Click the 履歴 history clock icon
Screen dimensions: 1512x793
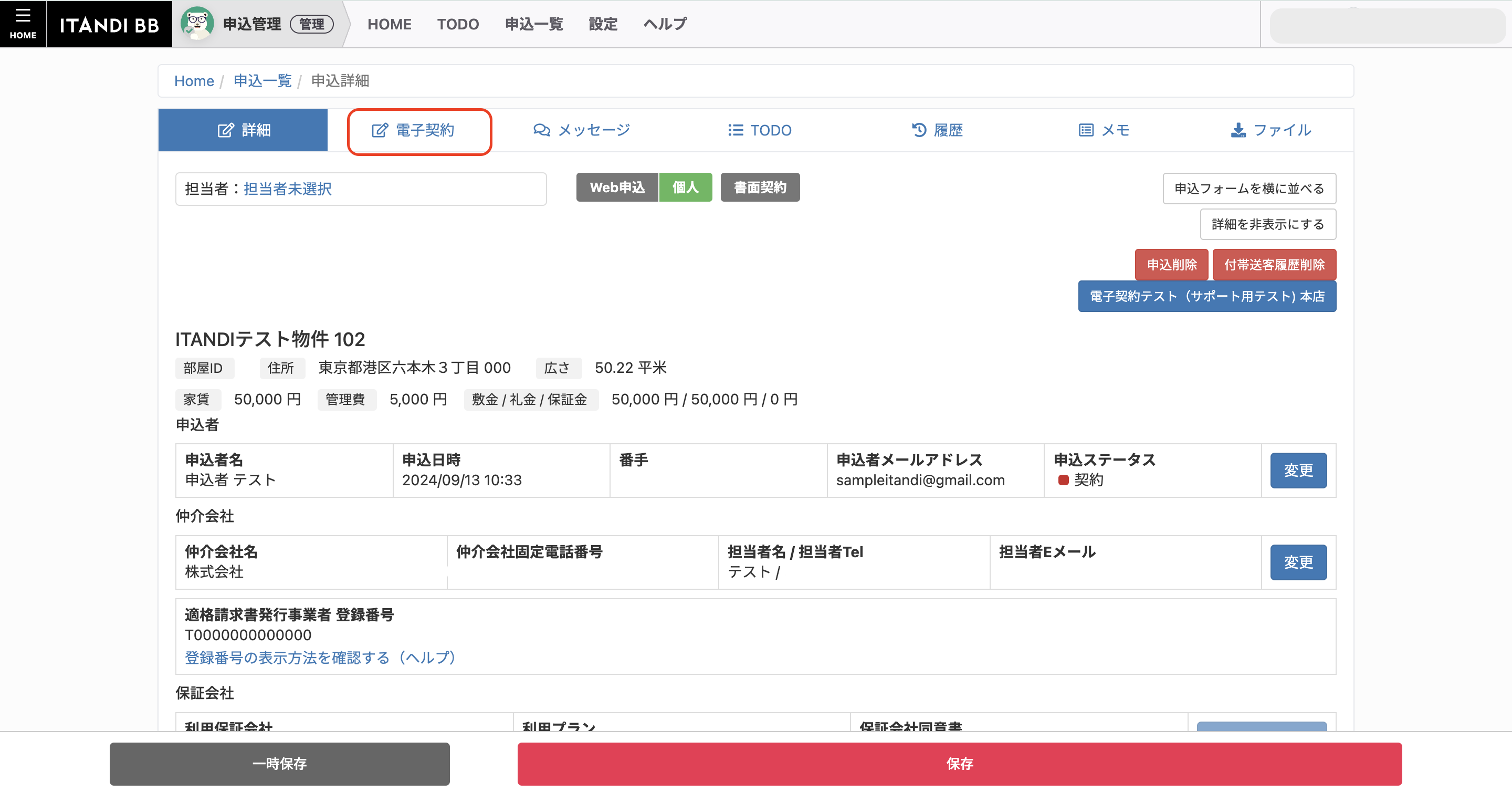tap(919, 130)
